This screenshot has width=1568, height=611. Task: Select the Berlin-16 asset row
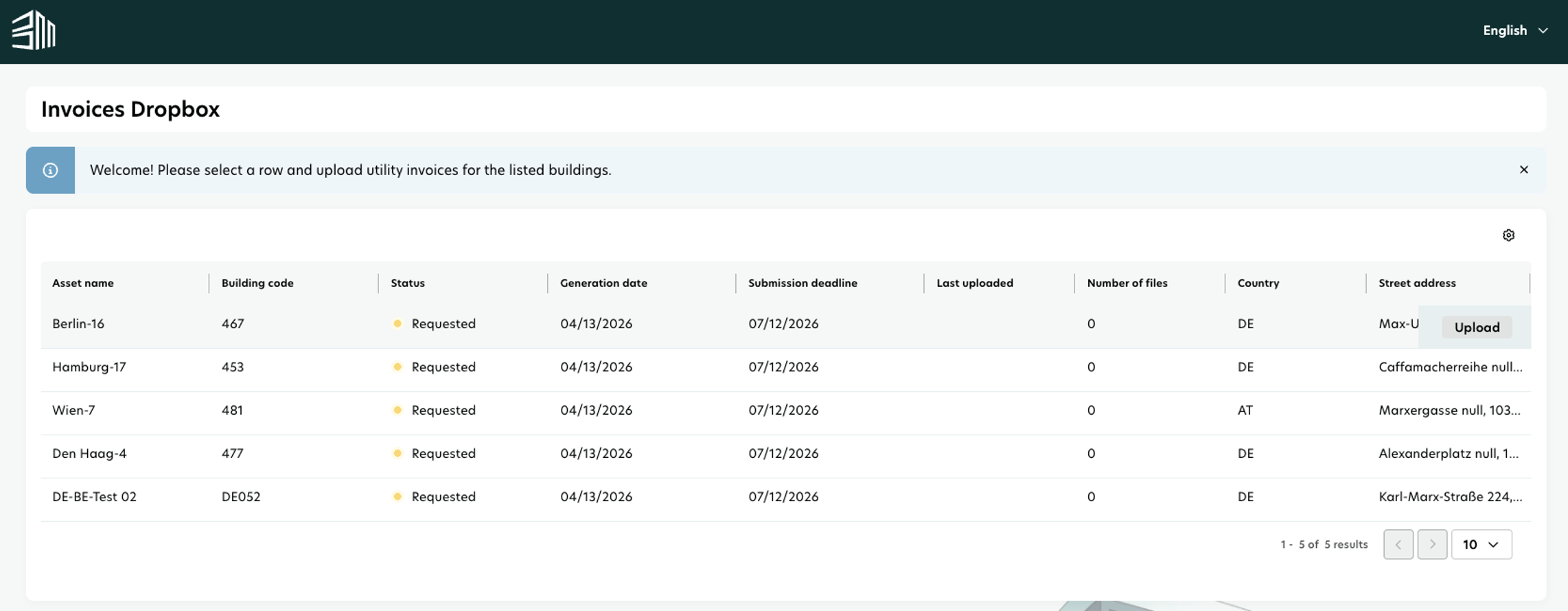pyautogui.click(x=785, y=327)
